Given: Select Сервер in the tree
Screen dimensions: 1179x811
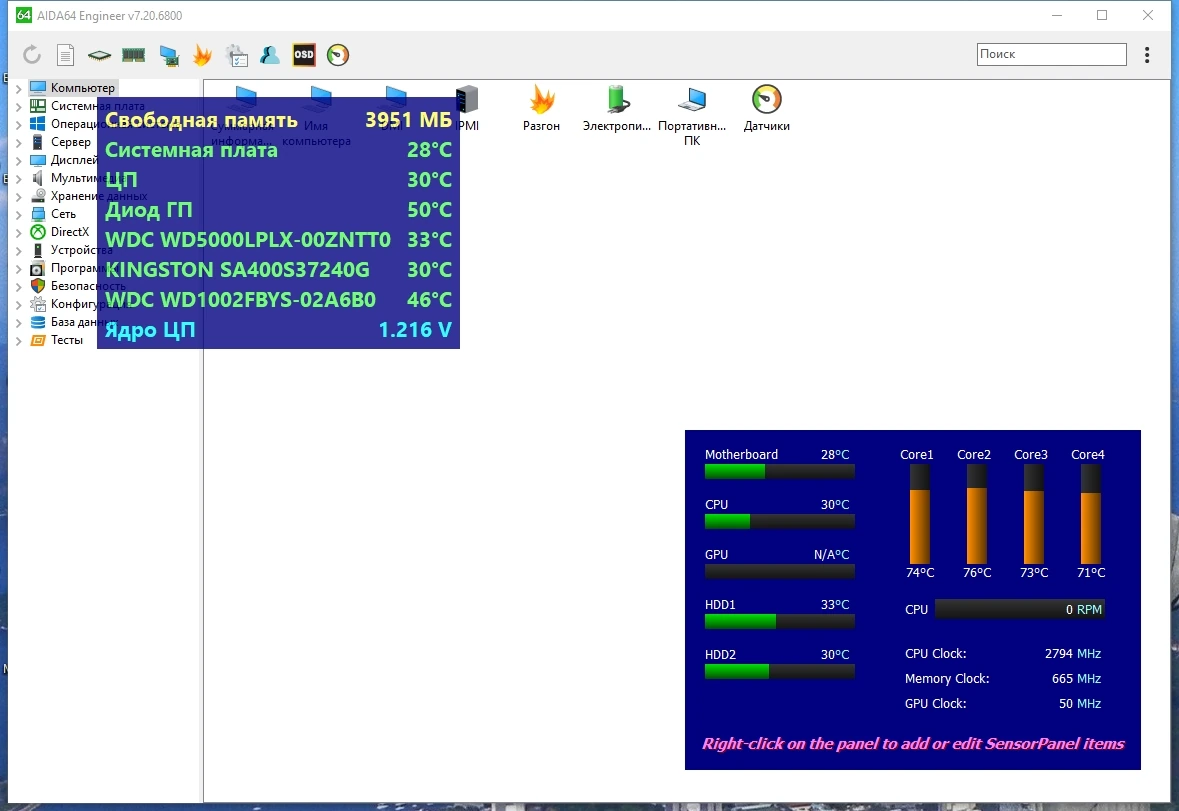Looking at the screenshot, I should pyautogui.click(x=71, y=142).
